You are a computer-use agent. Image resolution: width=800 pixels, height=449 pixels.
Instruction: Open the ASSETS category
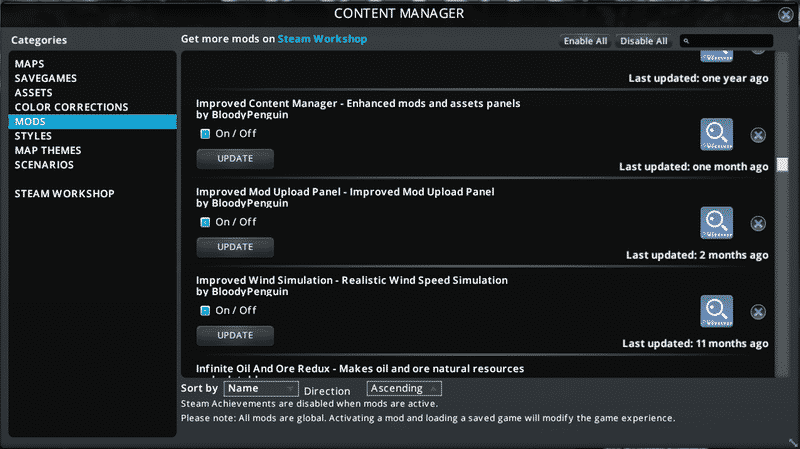click(x=34, y=93)
